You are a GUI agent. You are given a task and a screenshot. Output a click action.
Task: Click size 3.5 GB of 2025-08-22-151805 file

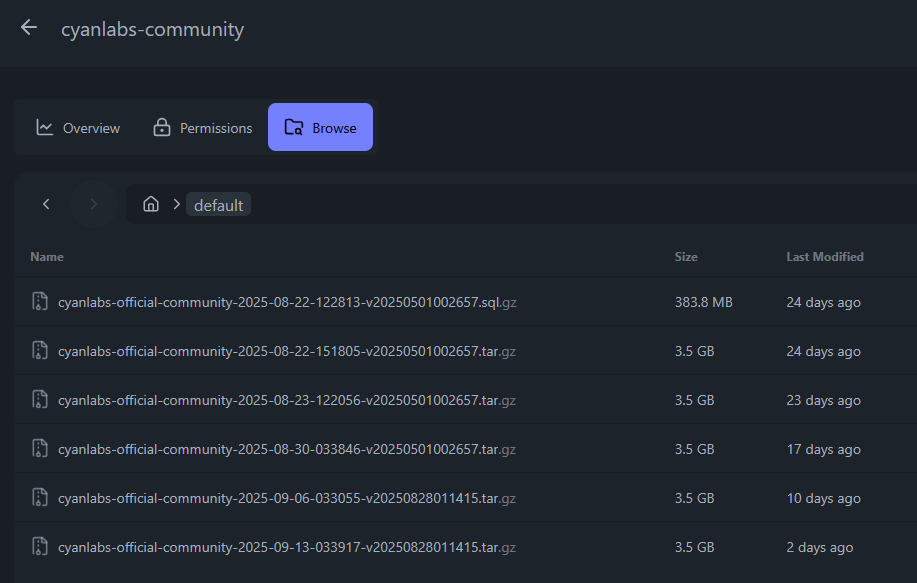[x=695, y=351]
